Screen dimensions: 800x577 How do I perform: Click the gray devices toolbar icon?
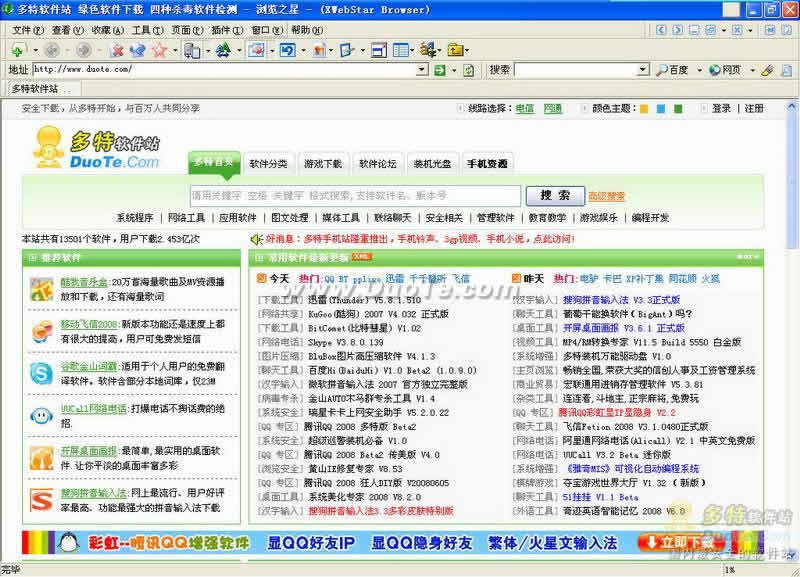pyautogui.click(x=192, y=50)
